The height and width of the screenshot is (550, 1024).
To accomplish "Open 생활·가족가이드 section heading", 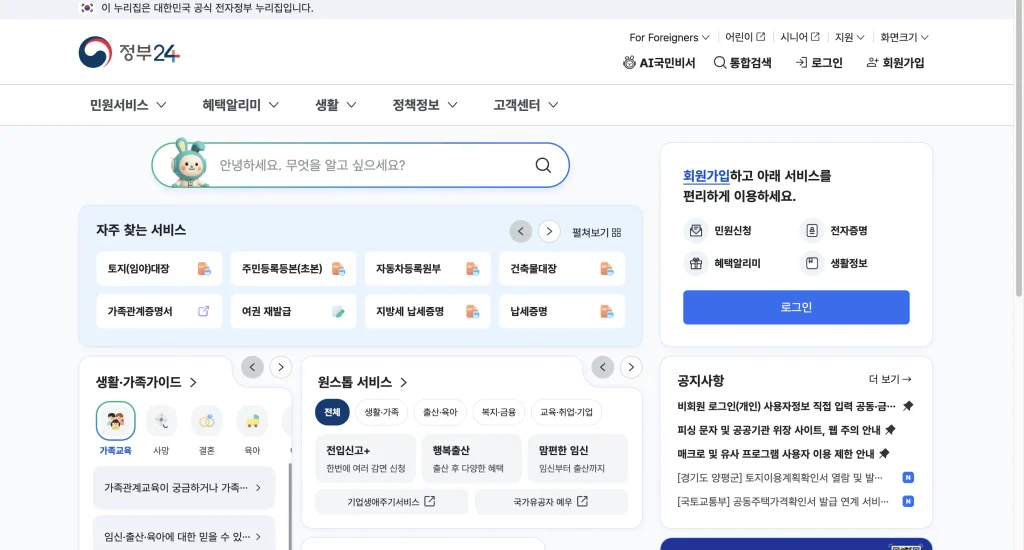I will point(146,382).
